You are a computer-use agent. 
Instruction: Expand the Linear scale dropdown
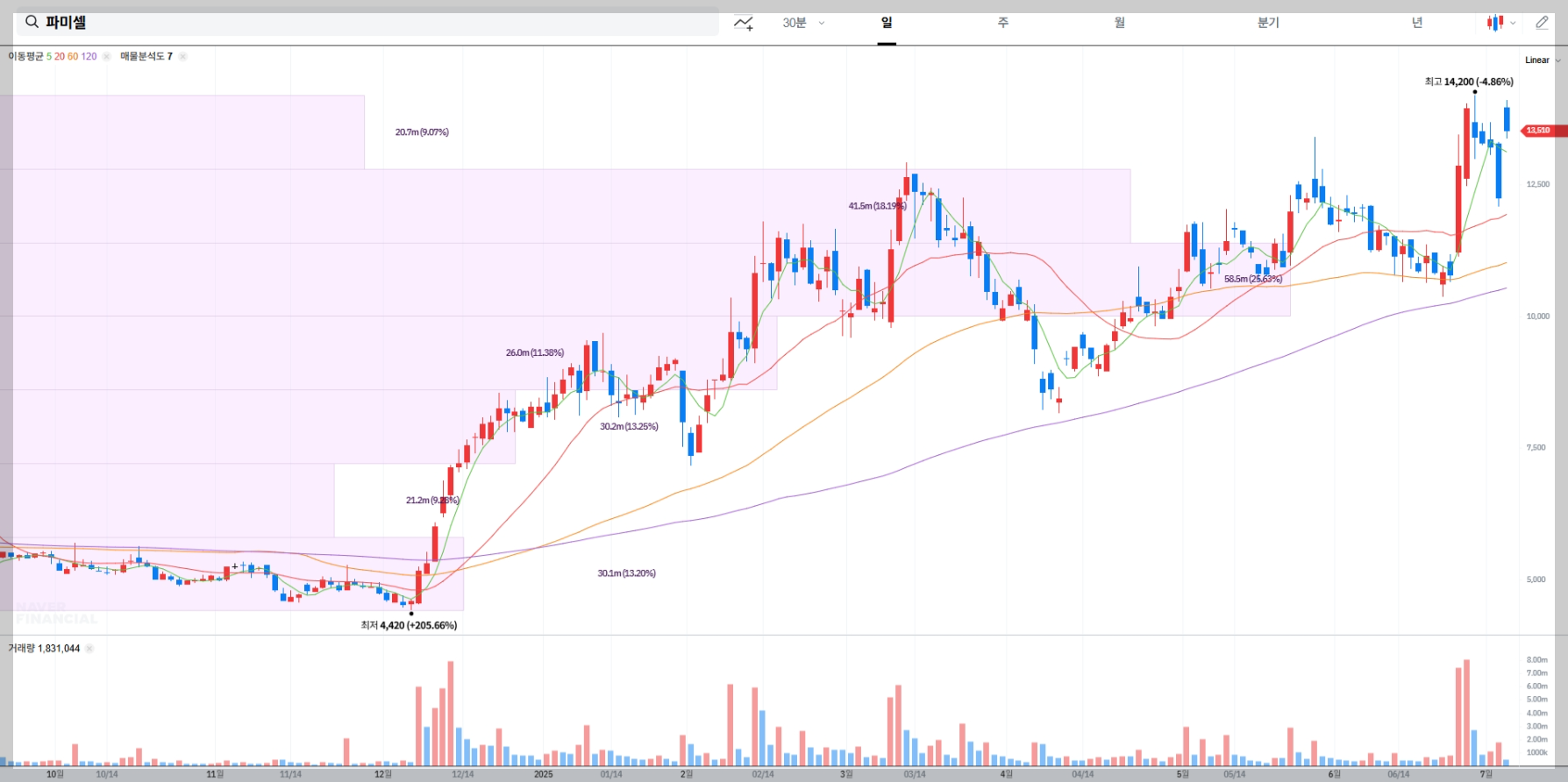pos(1543,60)
